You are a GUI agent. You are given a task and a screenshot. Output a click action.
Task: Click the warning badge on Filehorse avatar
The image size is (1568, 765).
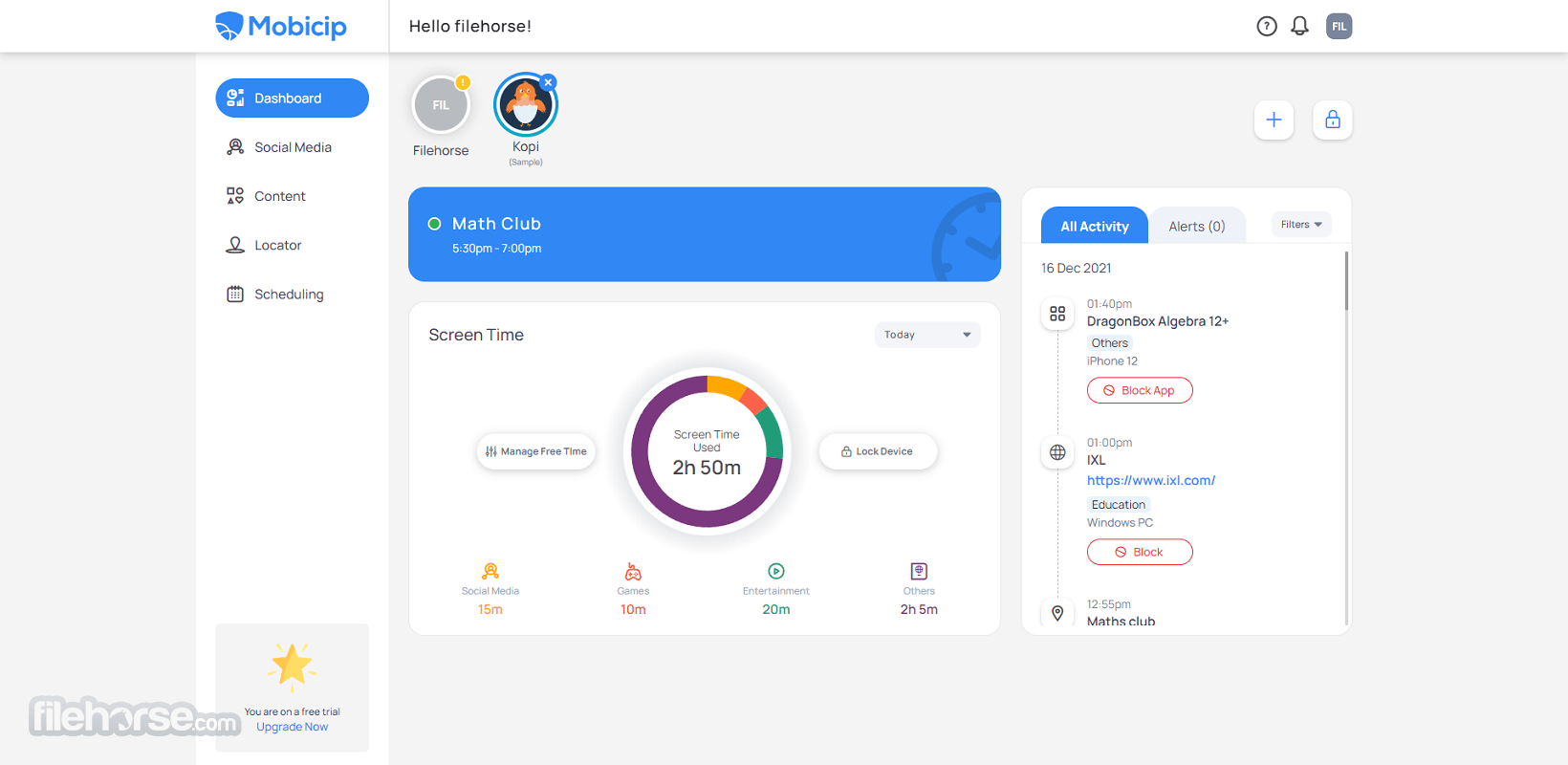point(463,82)
